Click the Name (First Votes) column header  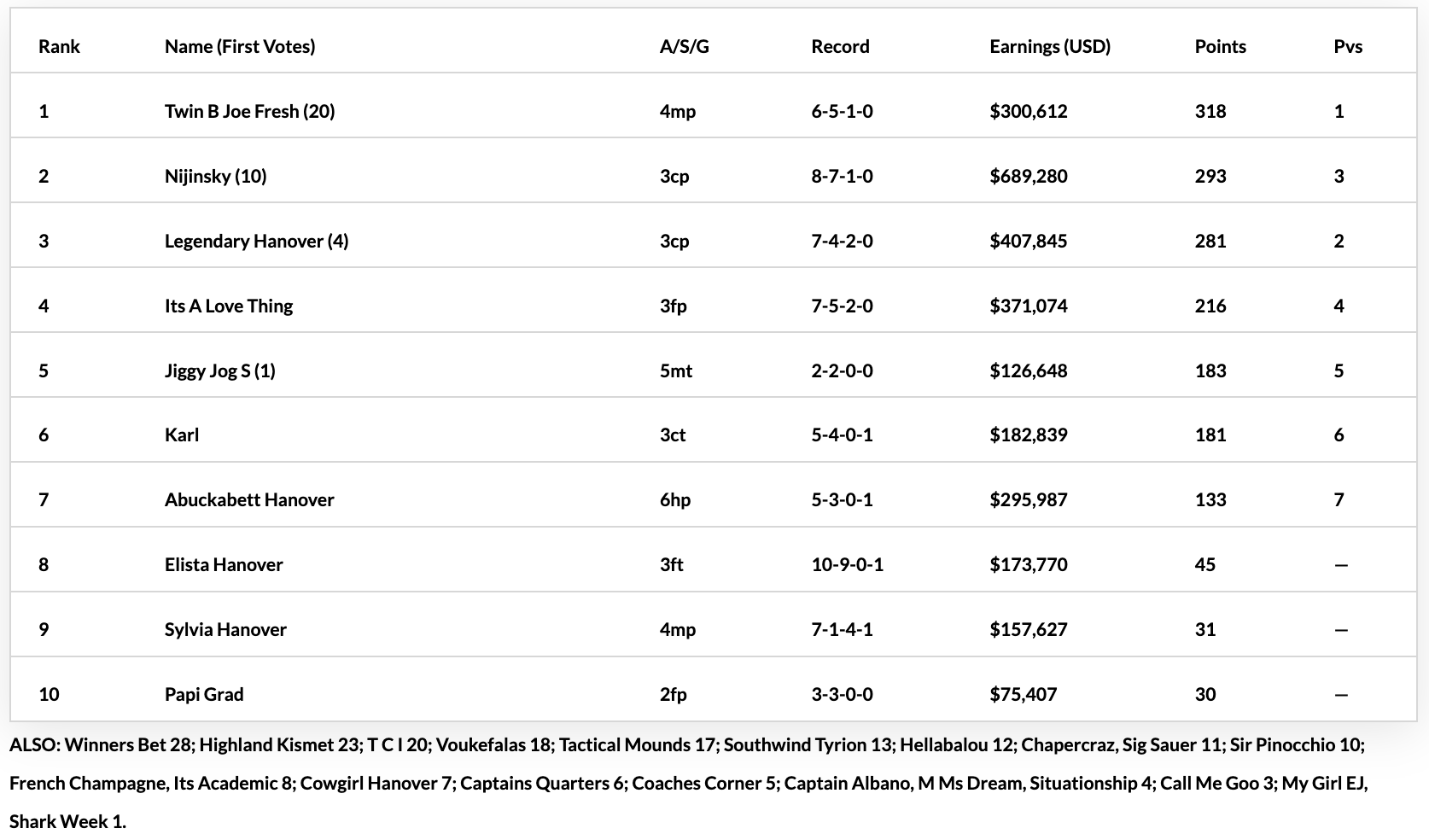240,46
